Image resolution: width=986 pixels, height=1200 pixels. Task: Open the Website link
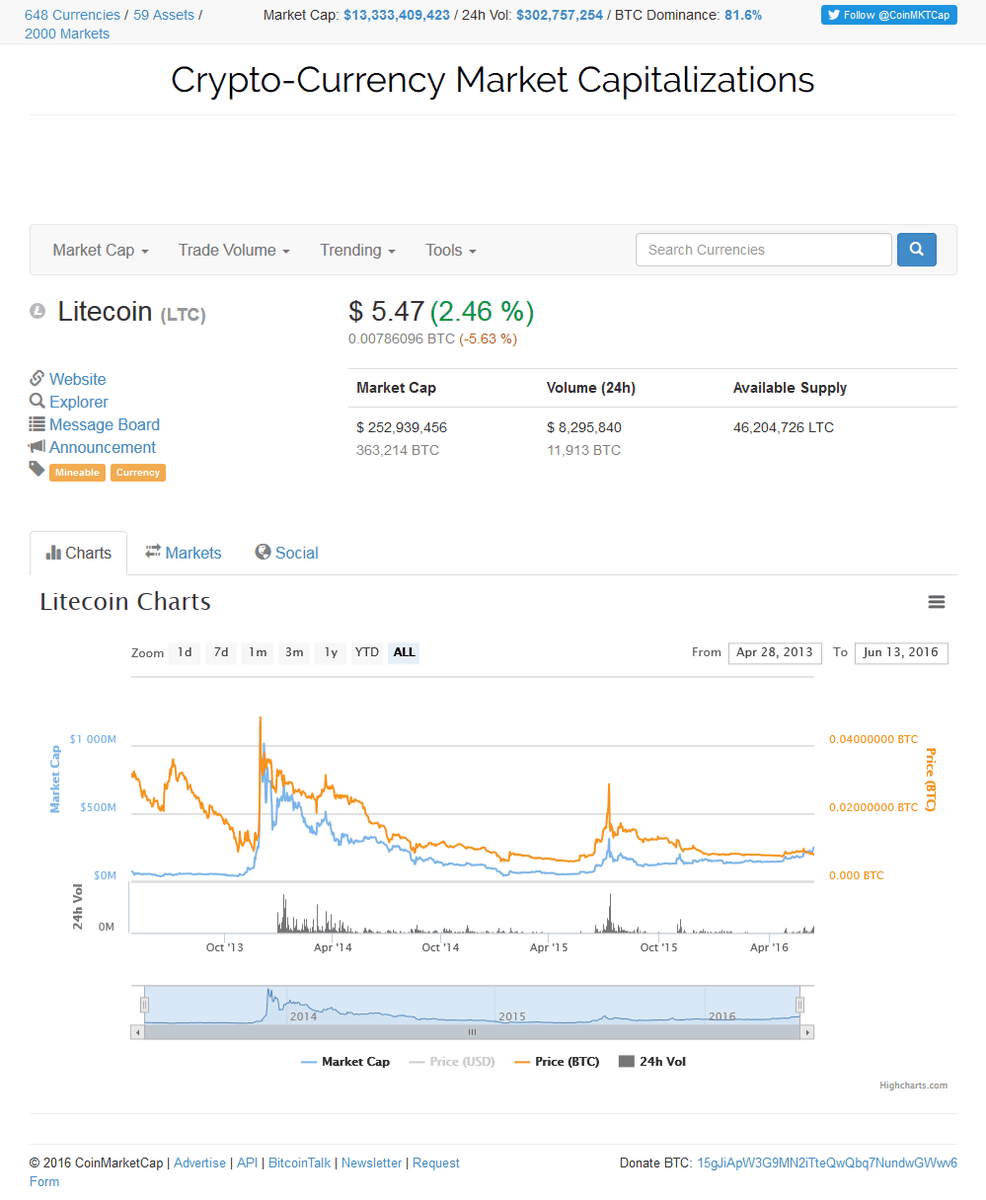pos(78,379)
